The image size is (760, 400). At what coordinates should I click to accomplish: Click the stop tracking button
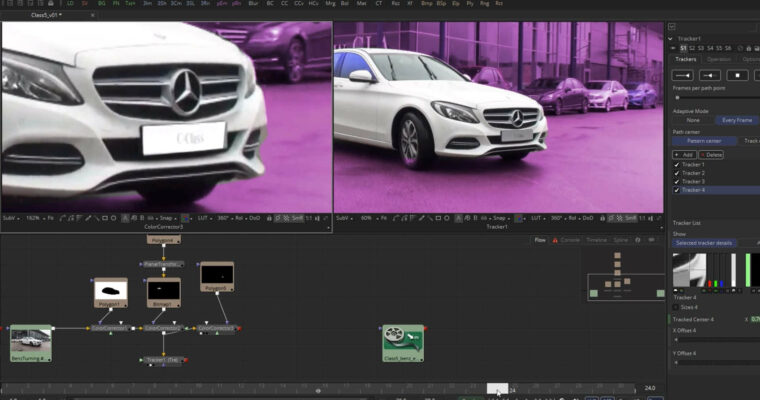click(738, 74)
